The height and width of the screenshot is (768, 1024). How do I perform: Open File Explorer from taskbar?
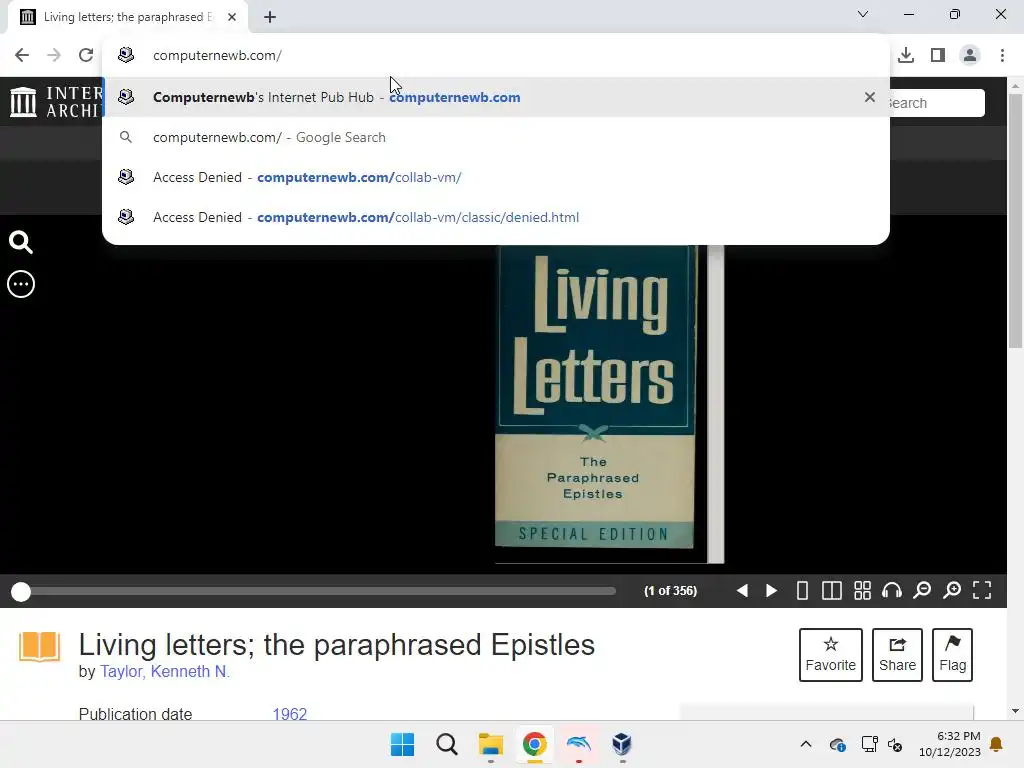(x=490, y=744)
